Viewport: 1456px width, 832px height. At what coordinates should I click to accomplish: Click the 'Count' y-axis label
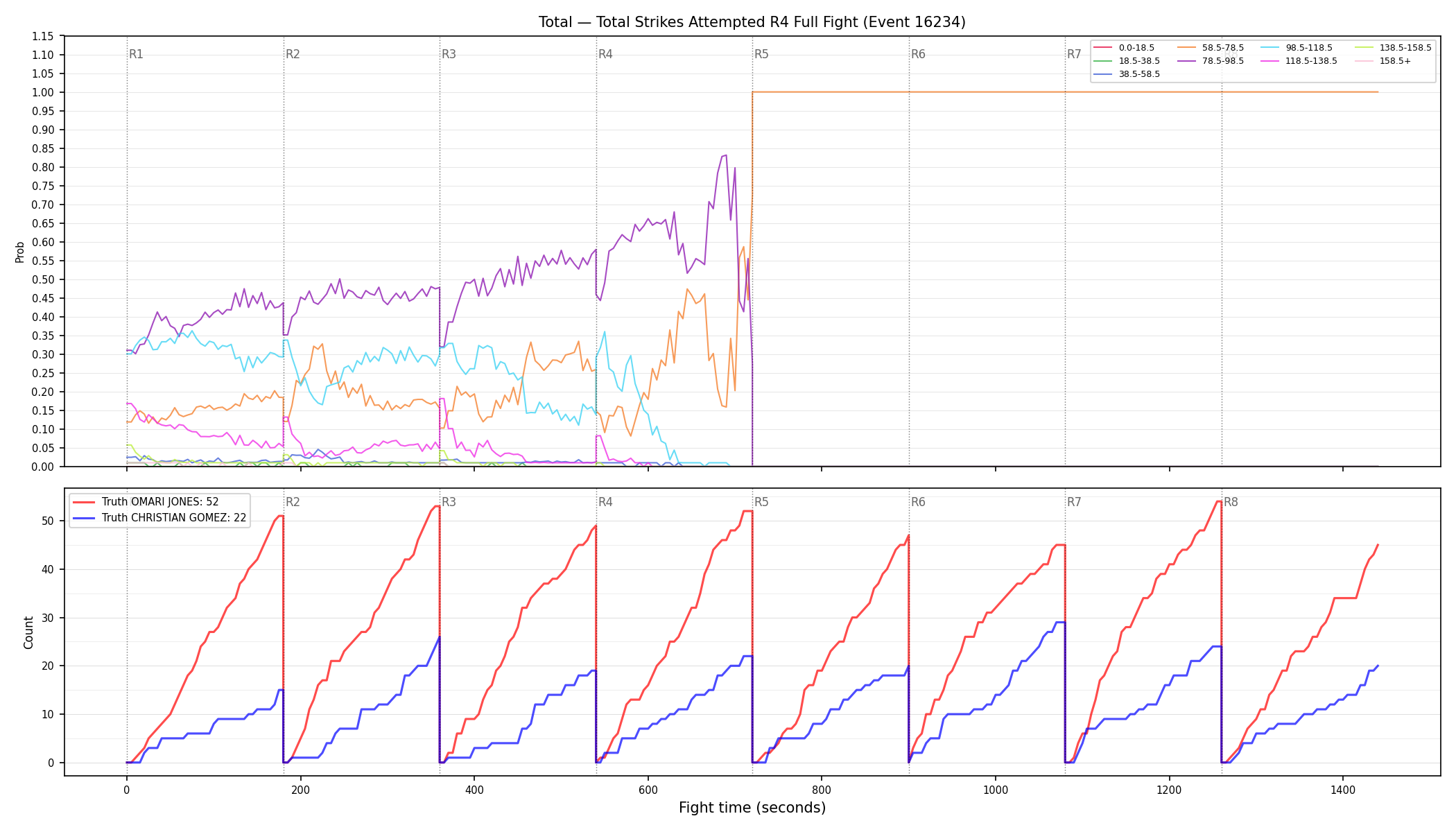pyautogui.click(x=28, y=632)
